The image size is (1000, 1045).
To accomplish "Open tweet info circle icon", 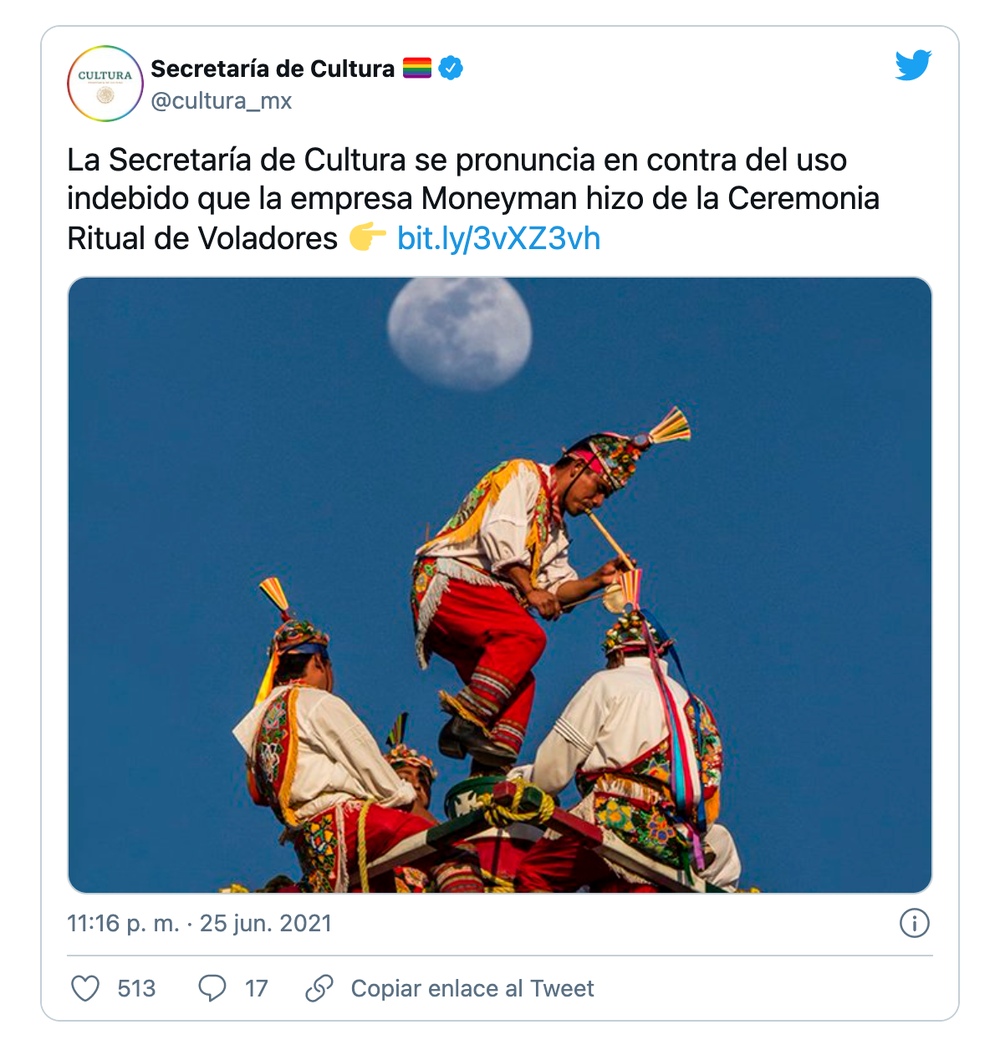I will [914, 924].
